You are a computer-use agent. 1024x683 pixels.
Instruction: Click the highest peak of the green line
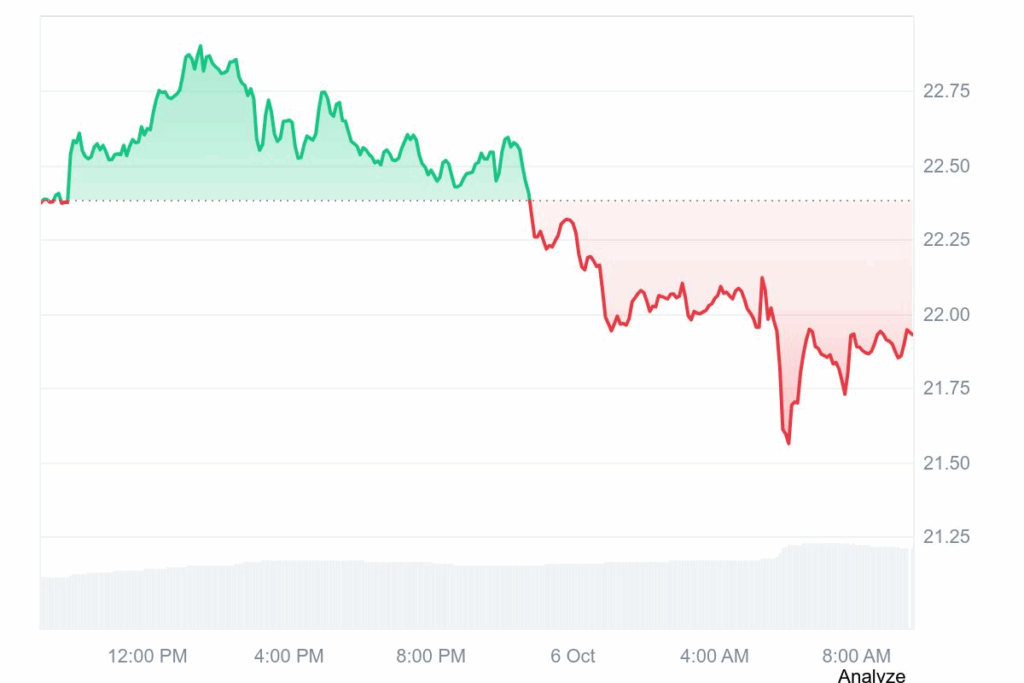(x=200, y=46)
